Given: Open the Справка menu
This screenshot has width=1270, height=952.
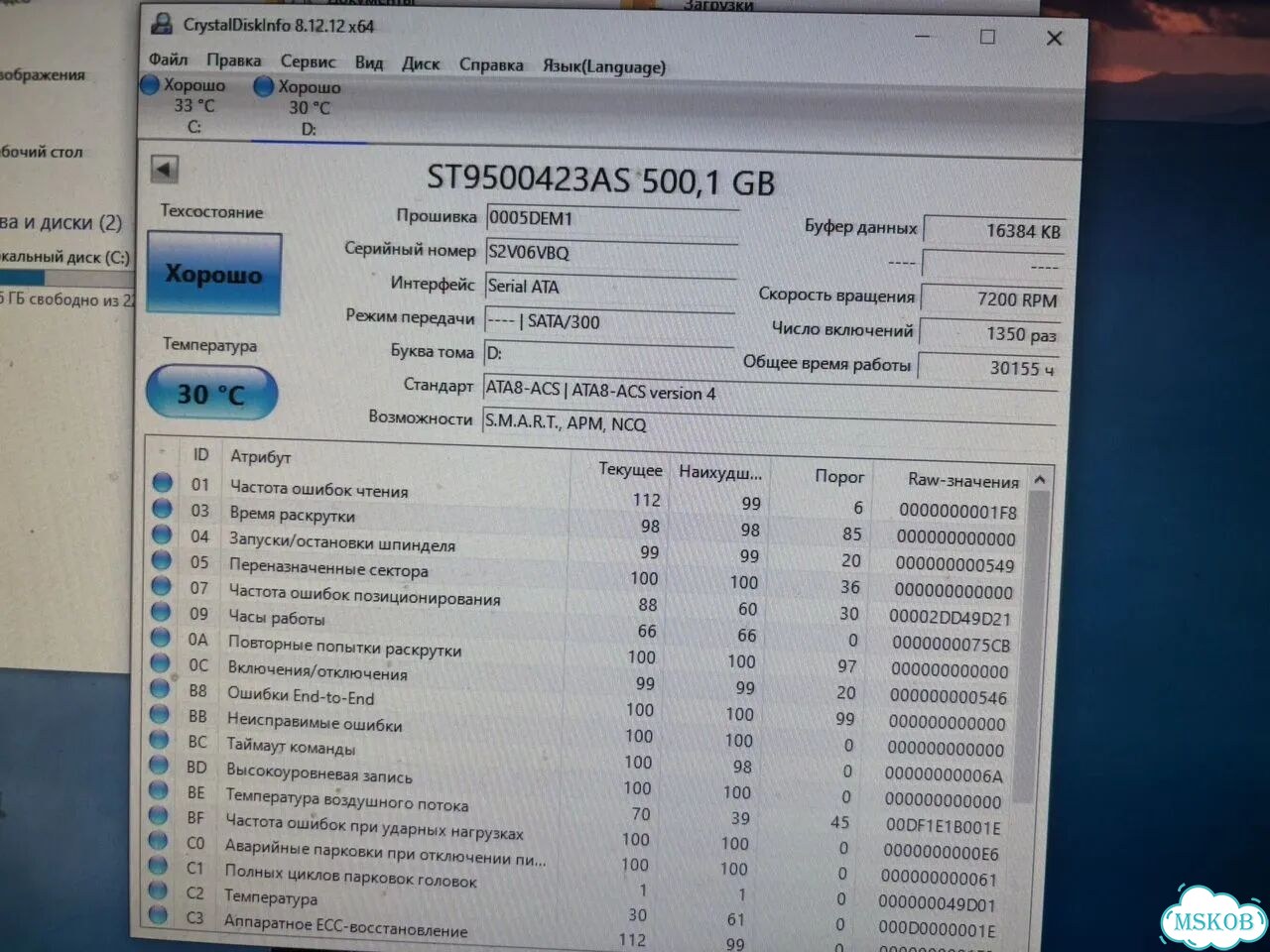Looking at the screenshot, I should point(491,64).
